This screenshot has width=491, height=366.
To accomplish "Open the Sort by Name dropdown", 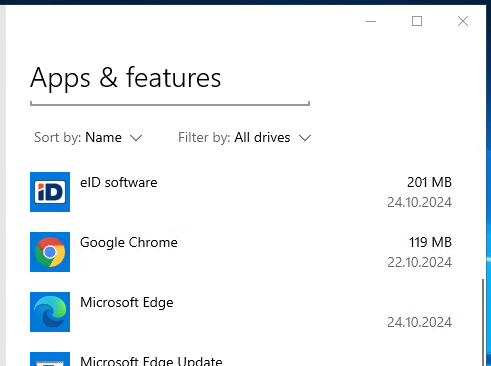I will (x=88, y=137).
